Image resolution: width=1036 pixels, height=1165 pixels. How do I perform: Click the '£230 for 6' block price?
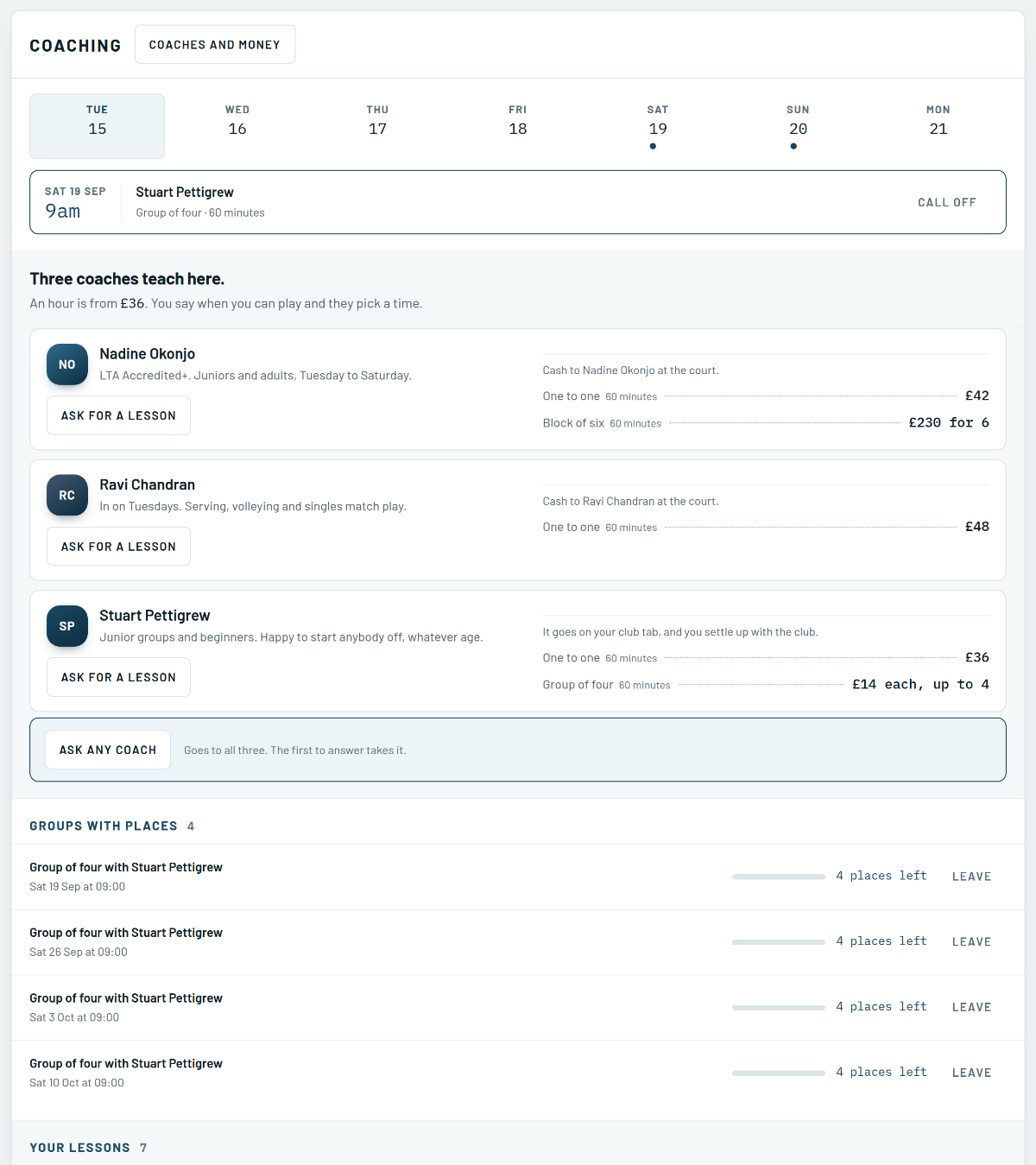(x=949, y=422)
